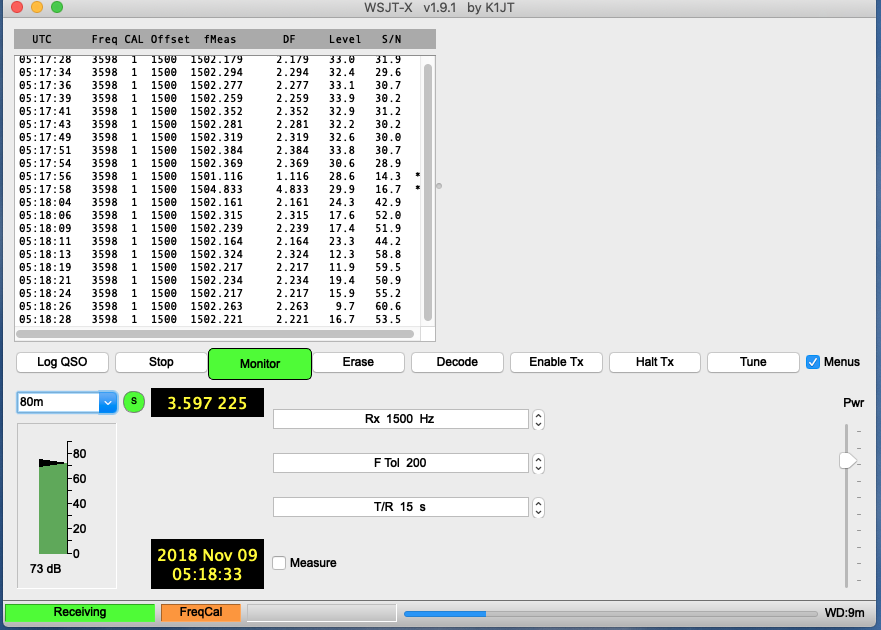Click the Decode button
This screenshot has height=630, width=881.
click(x=457, y=362)
